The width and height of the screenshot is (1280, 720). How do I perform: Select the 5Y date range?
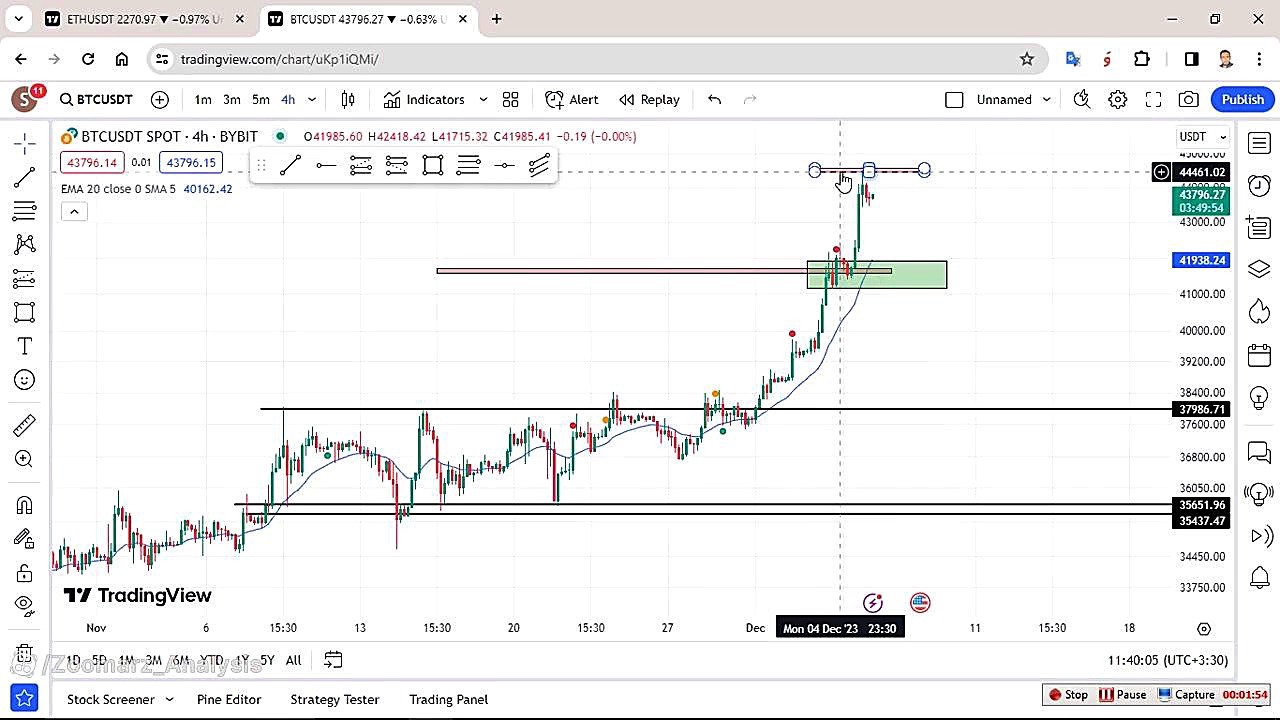[267, 660]
